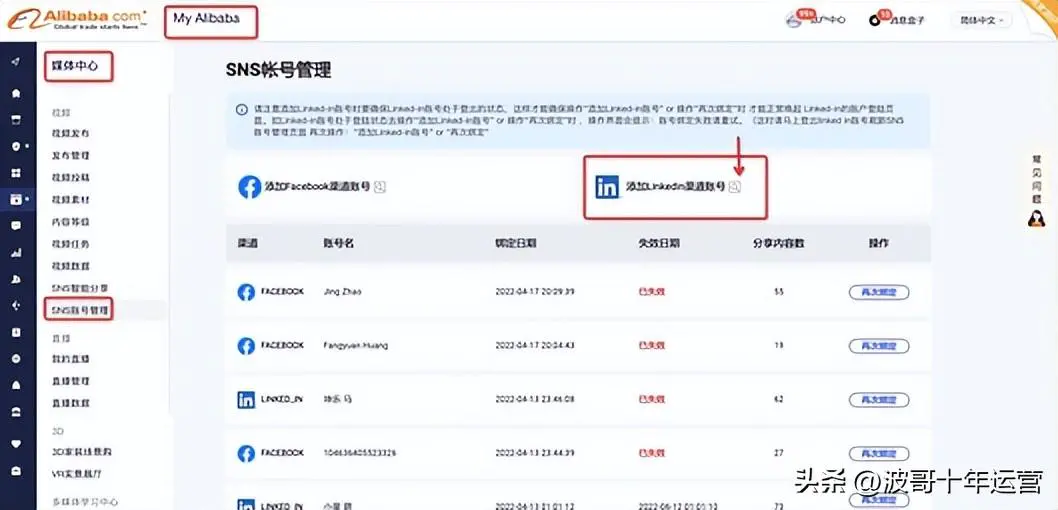
Task: Open 视频发布 in the side menu
Action: click(70, 133)
